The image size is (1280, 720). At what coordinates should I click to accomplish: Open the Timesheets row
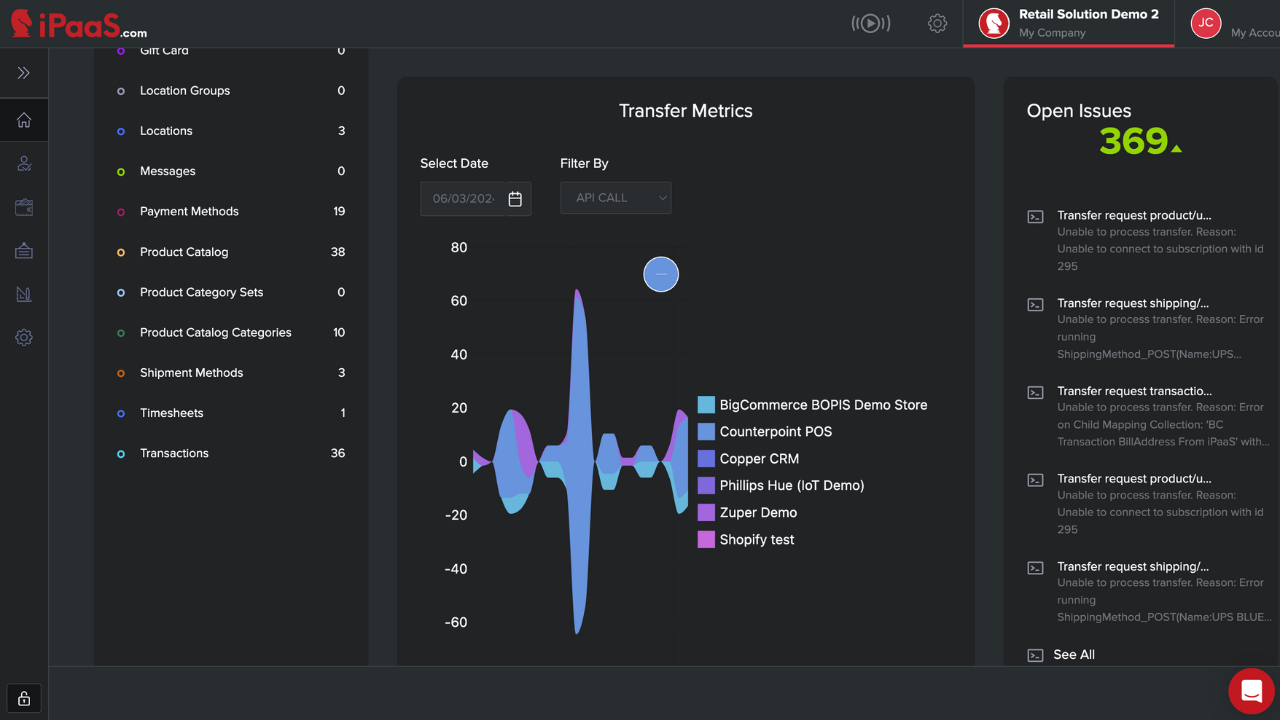(231, 413)
